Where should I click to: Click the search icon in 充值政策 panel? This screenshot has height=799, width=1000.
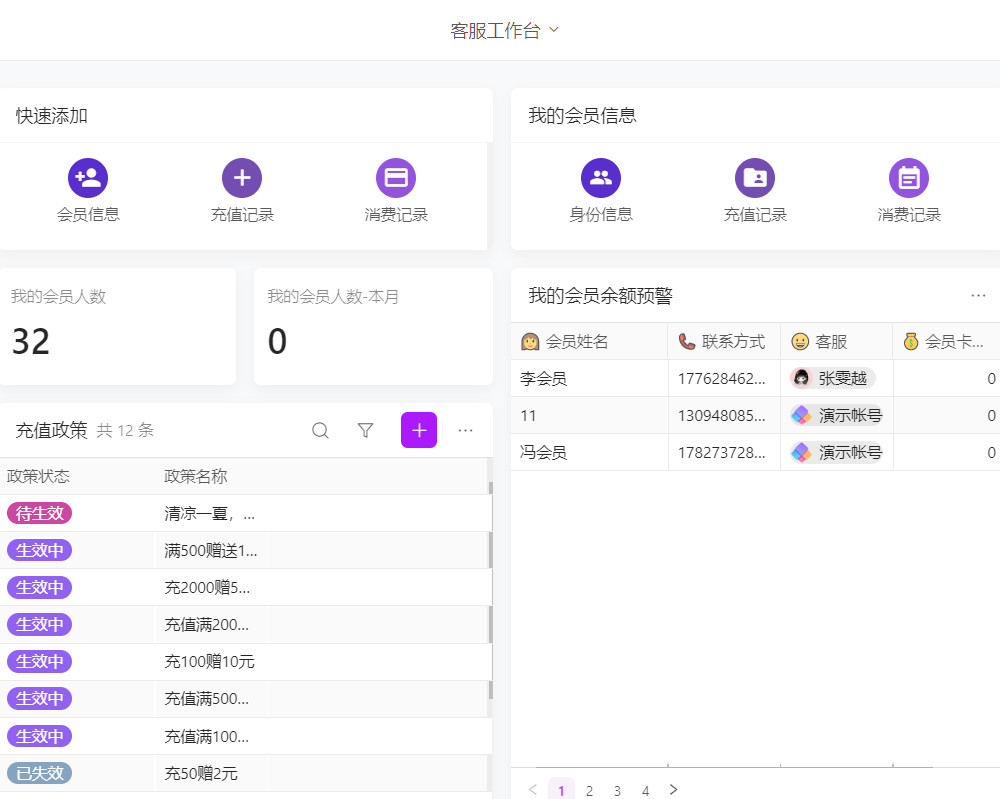point(320,430)
